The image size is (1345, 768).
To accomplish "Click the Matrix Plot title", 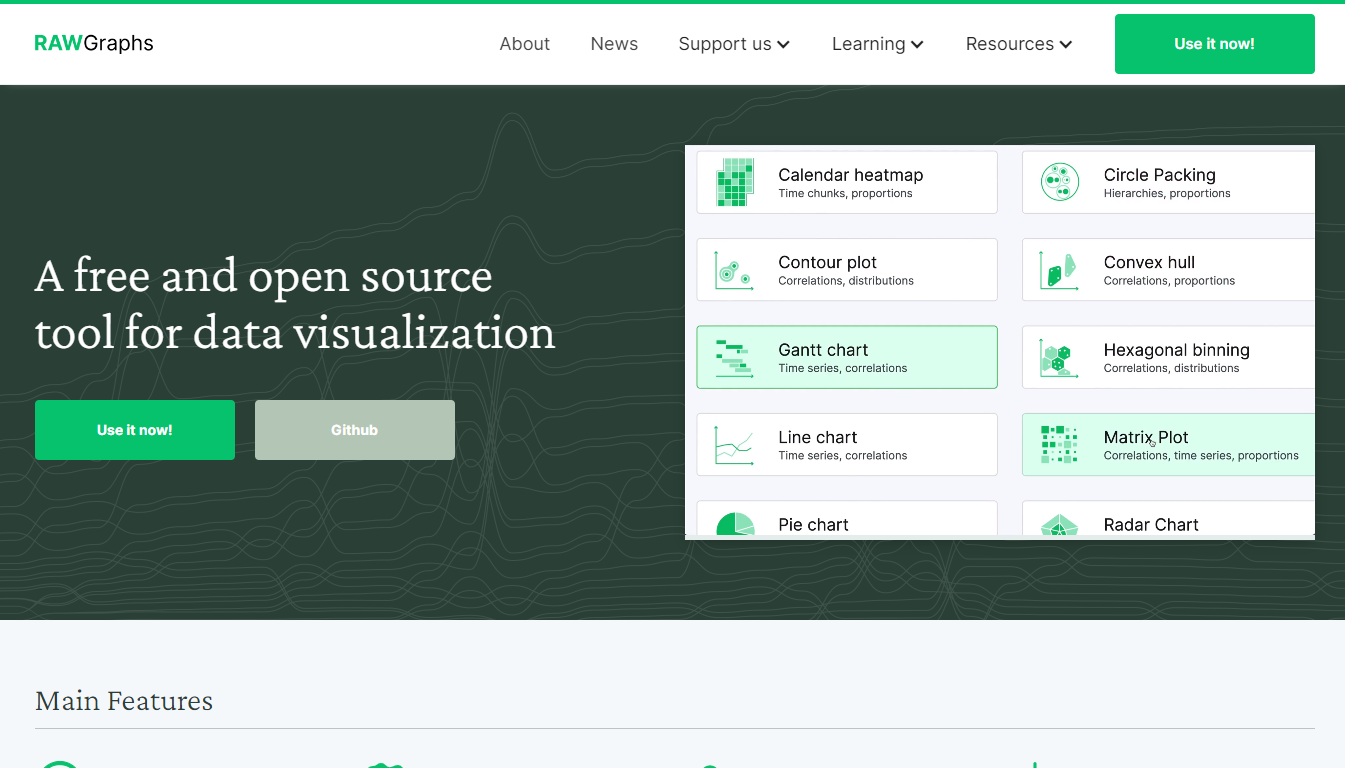I will pyautogui.click(x=1146, y=437).
